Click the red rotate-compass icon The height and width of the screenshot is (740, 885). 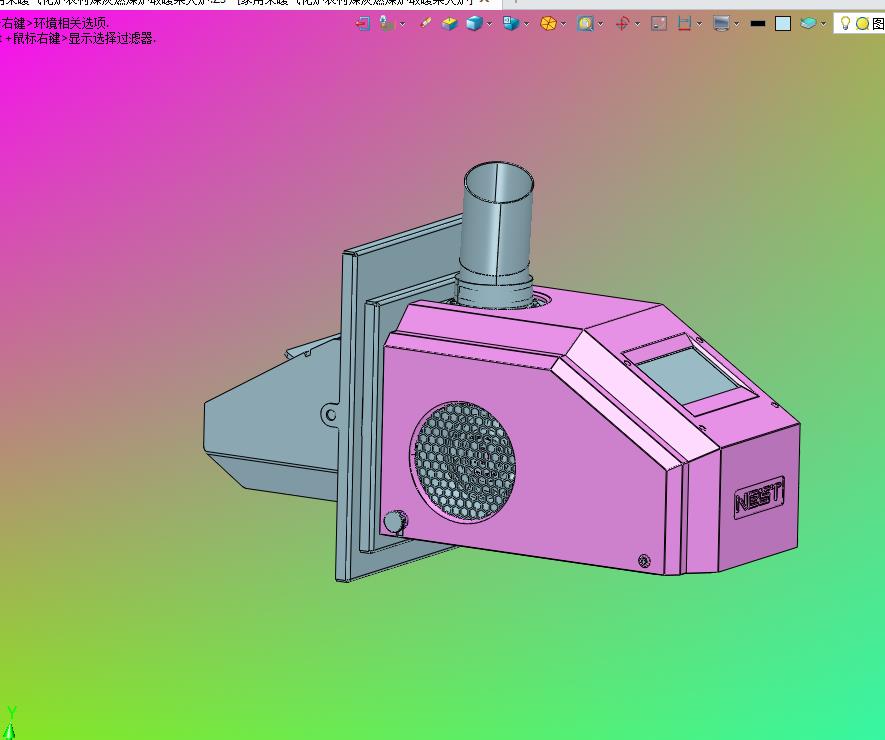[x=623, y=24]
